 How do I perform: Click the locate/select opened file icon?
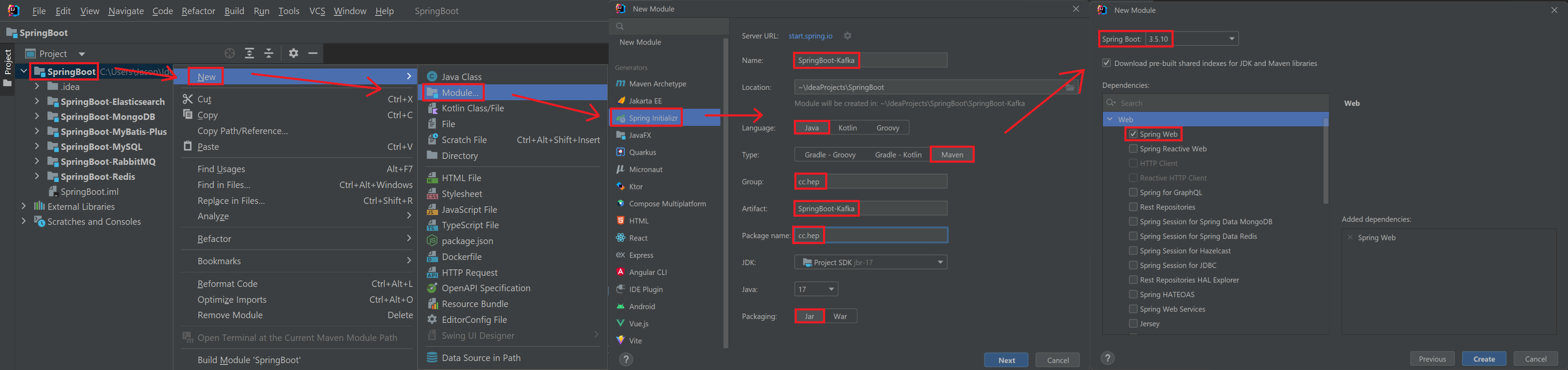(229, 54)
